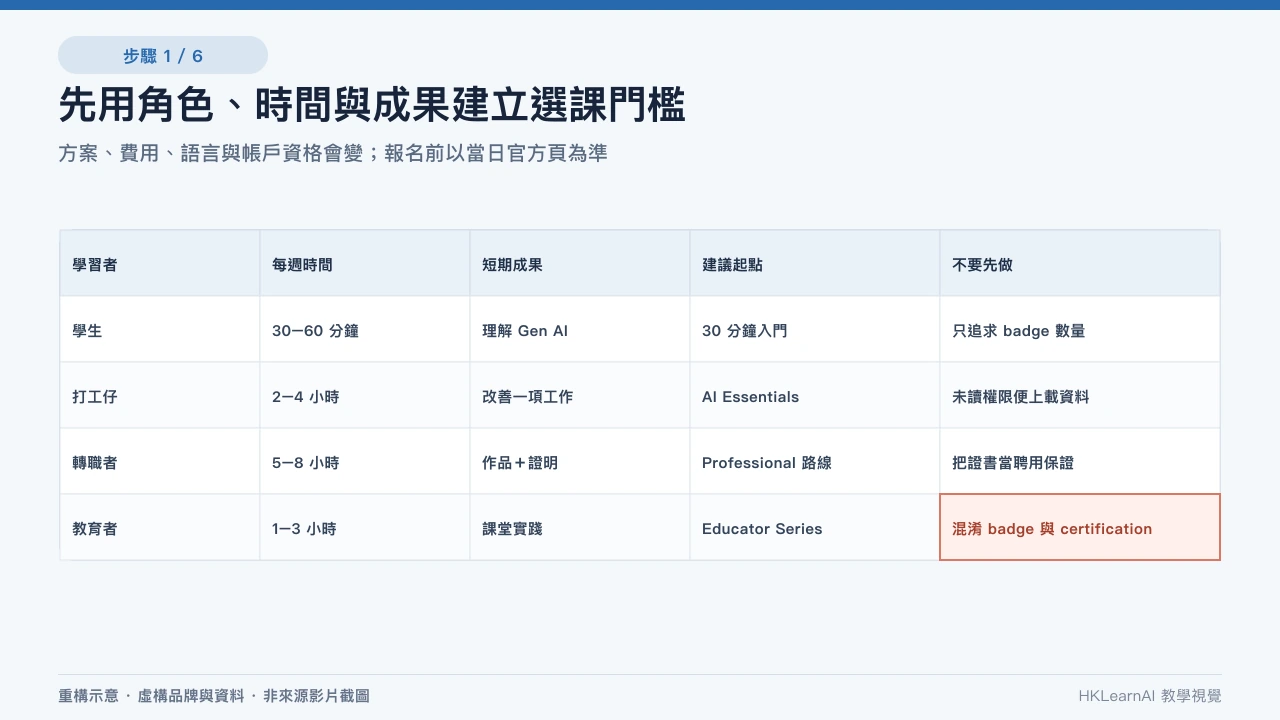The width and height of the screenshot is (1280, 720).
Task: Select the 學習者 column header
Action: (160, 264)
